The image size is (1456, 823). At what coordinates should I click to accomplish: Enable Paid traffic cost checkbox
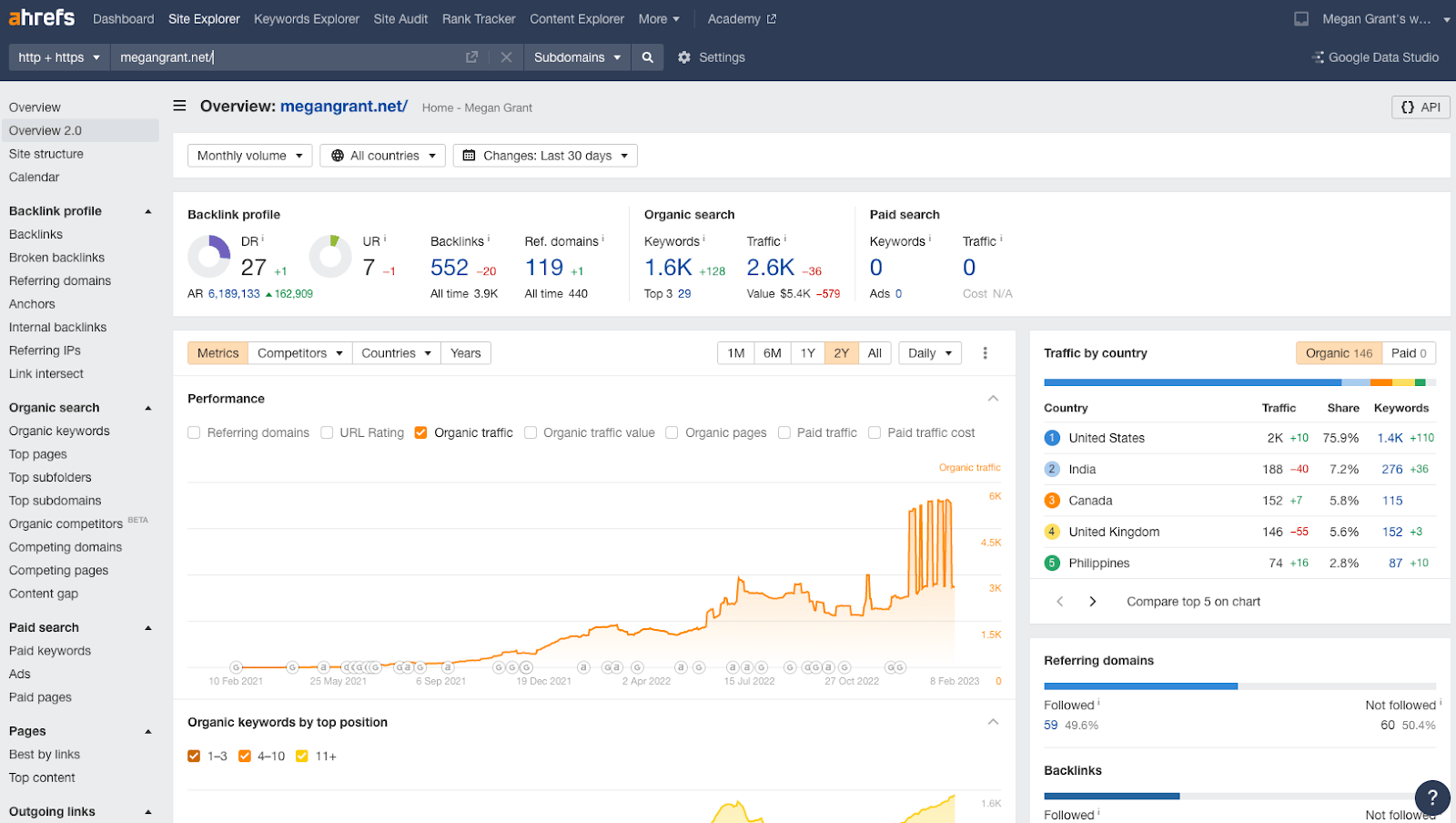875,433
